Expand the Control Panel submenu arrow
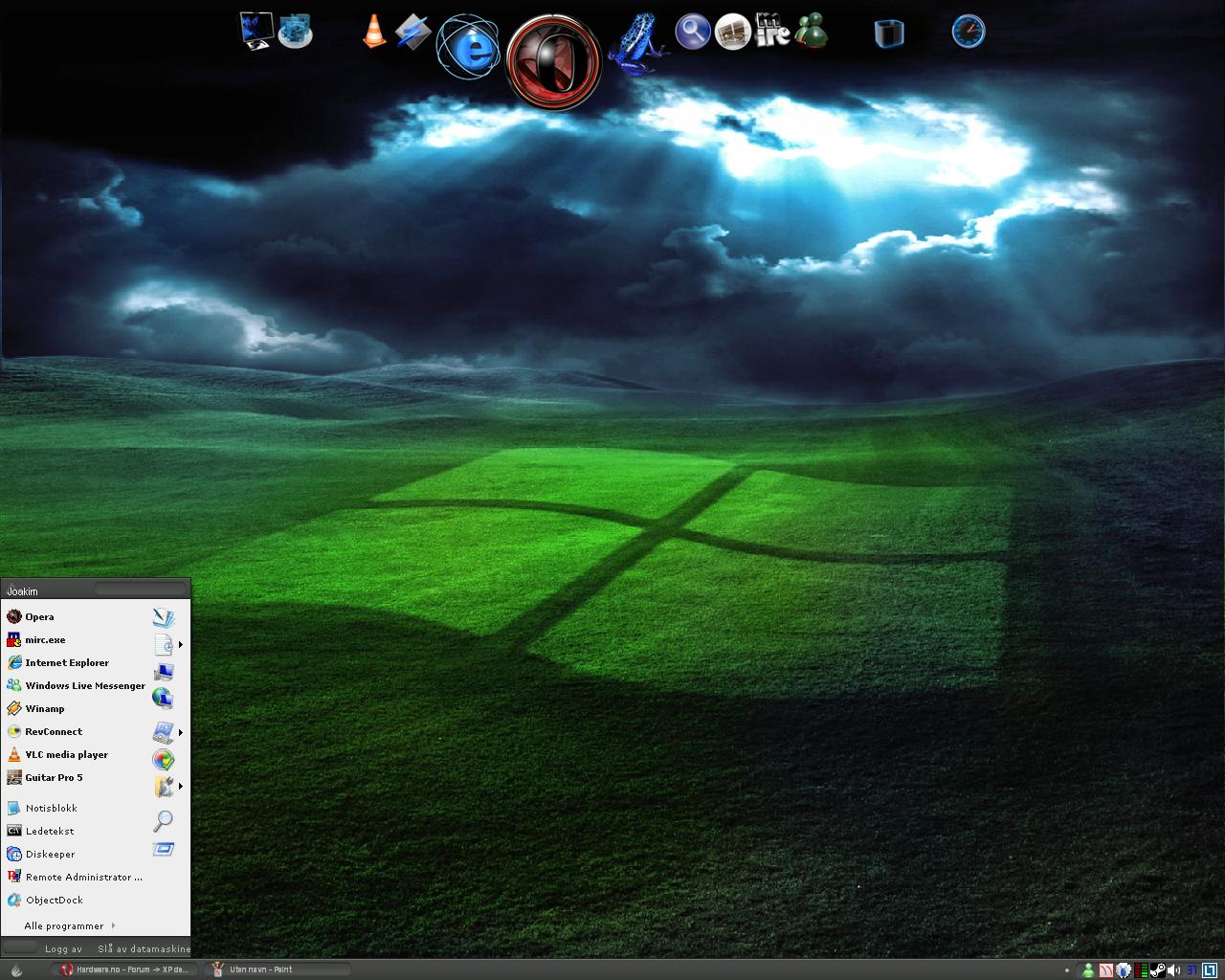 coord(180,732)
